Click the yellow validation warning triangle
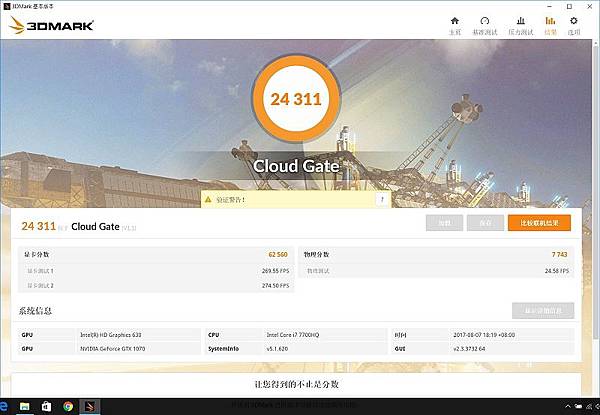This screenshot has height=415, width=600. point(208,199)
